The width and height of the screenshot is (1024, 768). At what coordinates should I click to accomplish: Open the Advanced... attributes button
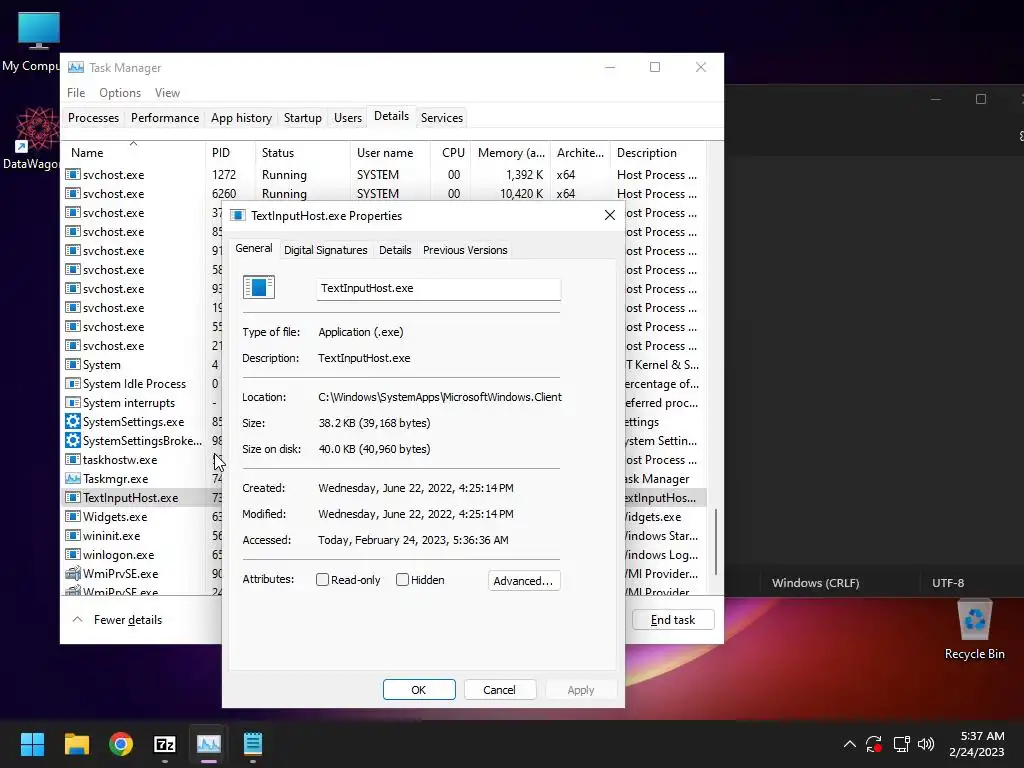click(x=524, y=581)
